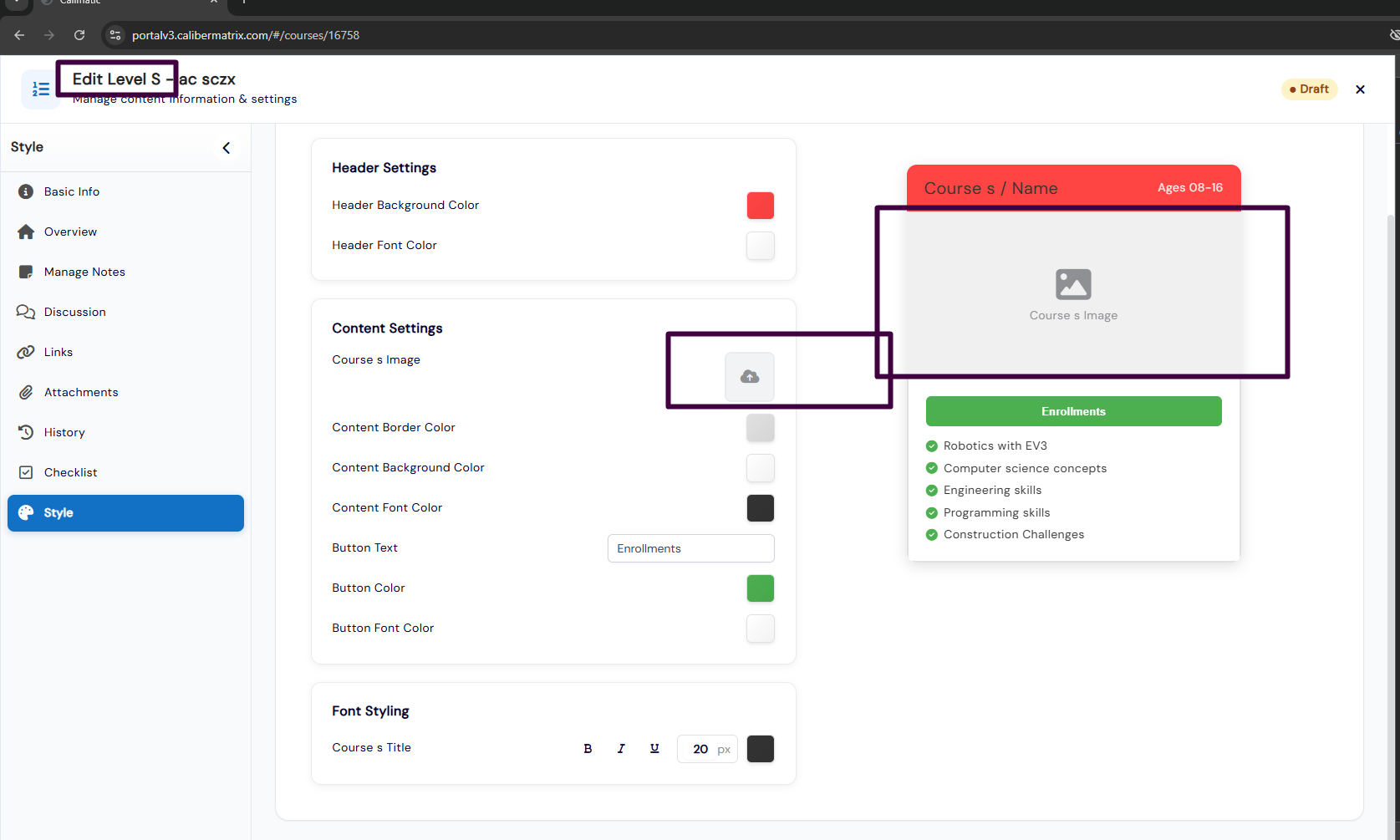Click the Ages 08-16 preview label
The height and width of the screenshot is (840, 1400).
click(1190, 187)
